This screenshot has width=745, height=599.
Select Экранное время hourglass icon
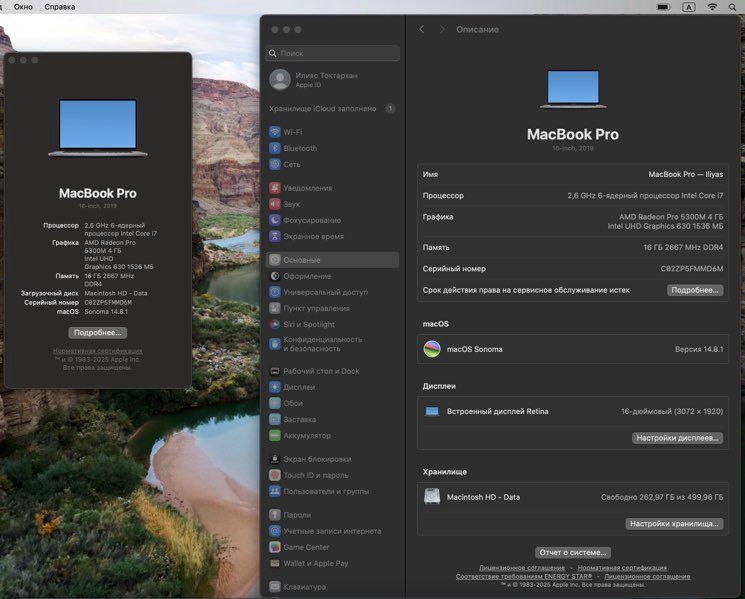click(275, 236)
